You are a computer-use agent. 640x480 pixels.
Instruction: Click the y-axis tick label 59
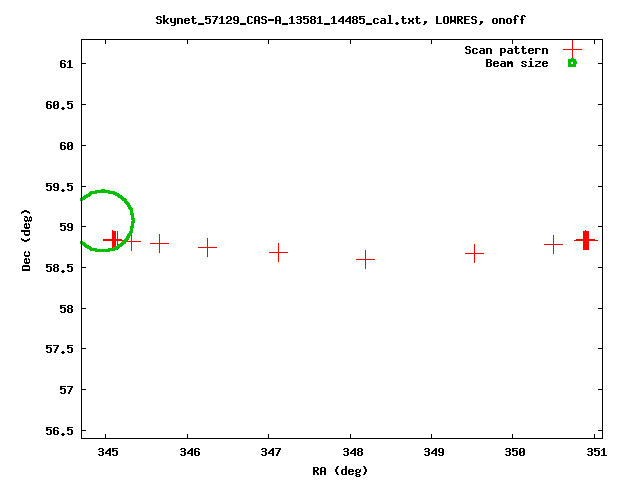[66, 227]
